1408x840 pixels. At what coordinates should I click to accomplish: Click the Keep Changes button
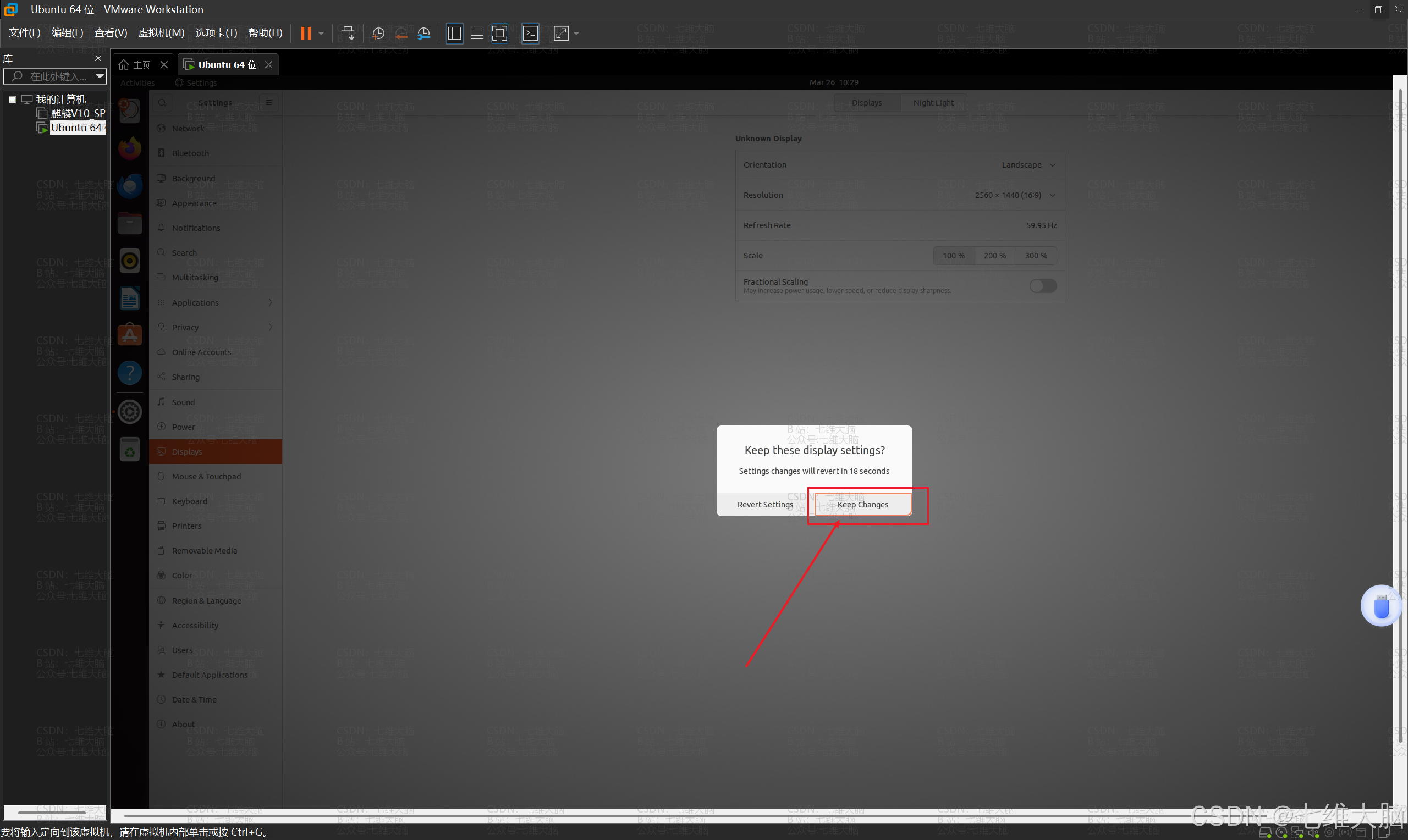pyautogui.click(x=862, y=504)
